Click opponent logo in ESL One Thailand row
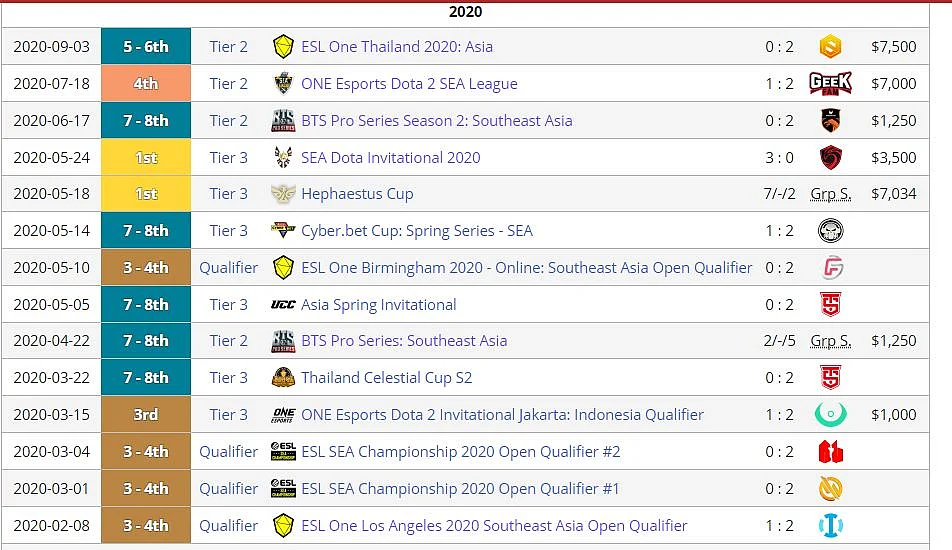 pos(830,47)
